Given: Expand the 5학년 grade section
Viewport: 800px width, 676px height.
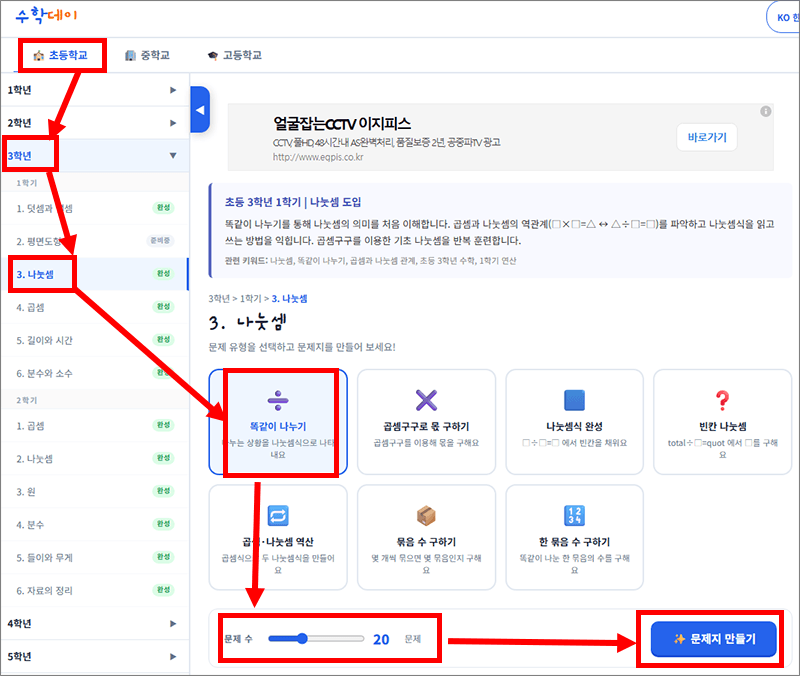Looking at the screenshot, I should pyautogui.click(x=95, y=657).
